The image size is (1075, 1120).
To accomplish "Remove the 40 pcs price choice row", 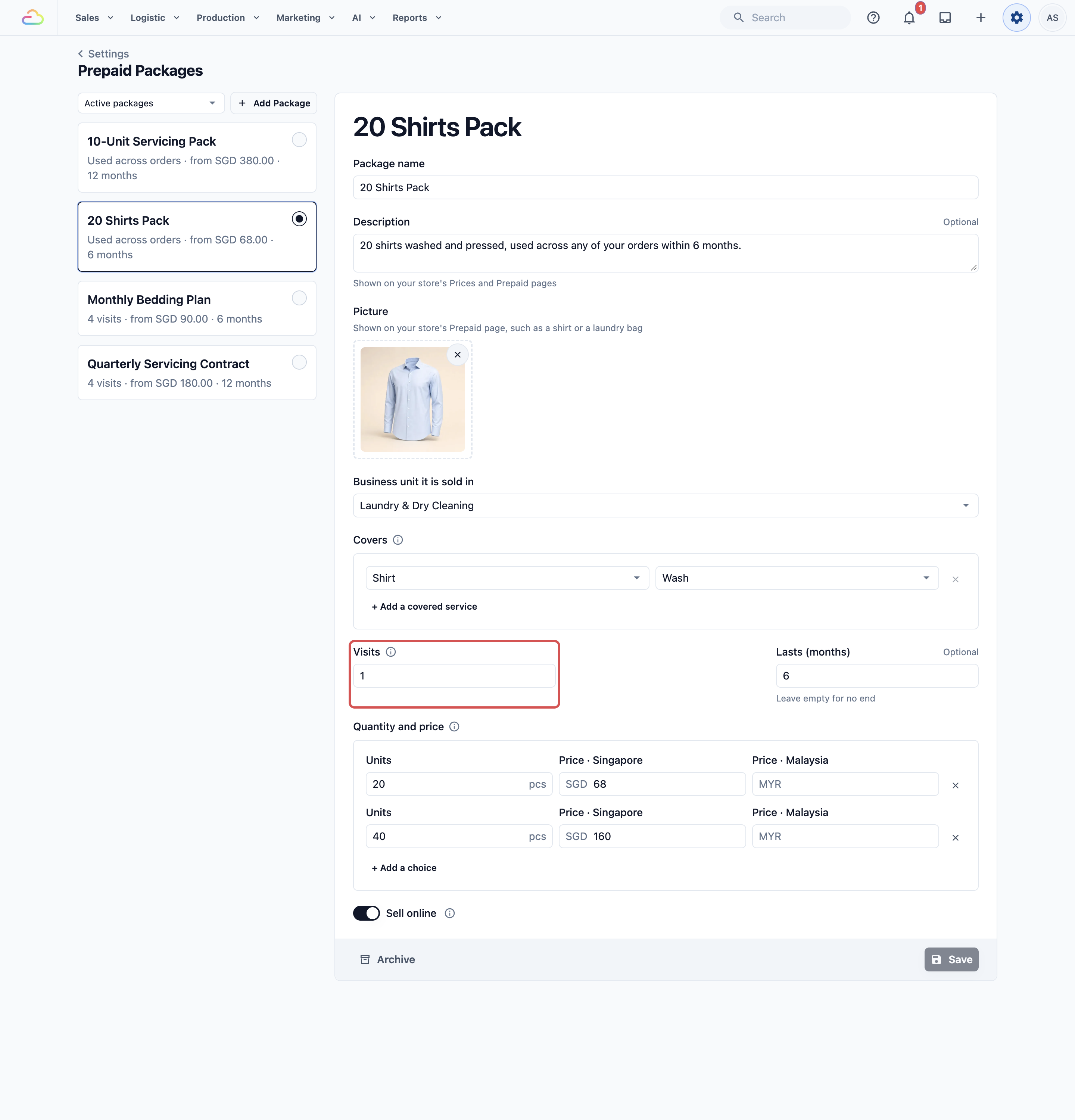I will click(955, 838).
